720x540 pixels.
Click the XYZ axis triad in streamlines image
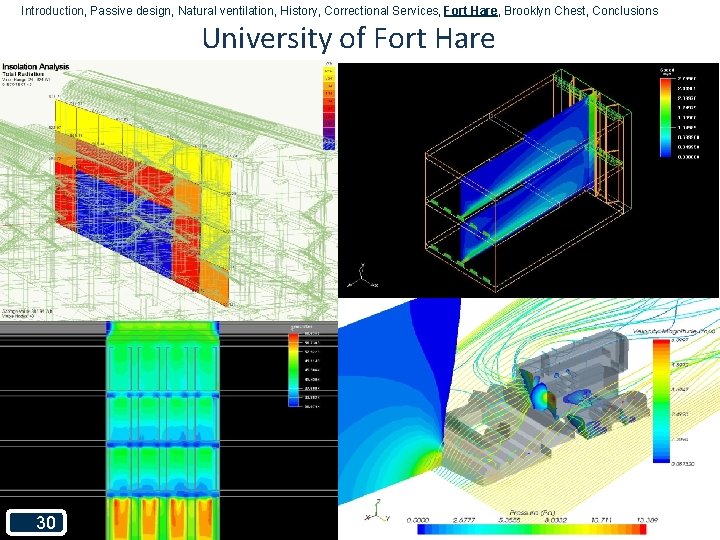377,511
